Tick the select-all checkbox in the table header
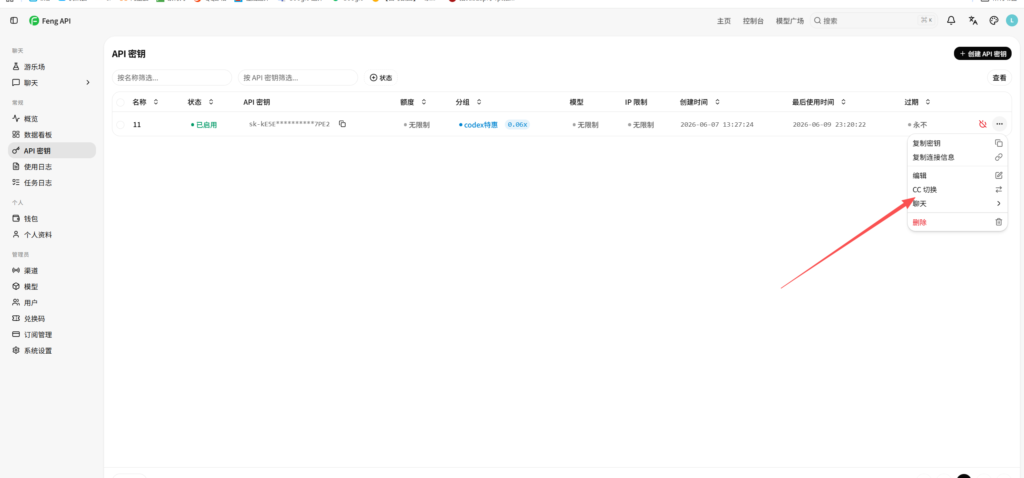 pos(120,102)
